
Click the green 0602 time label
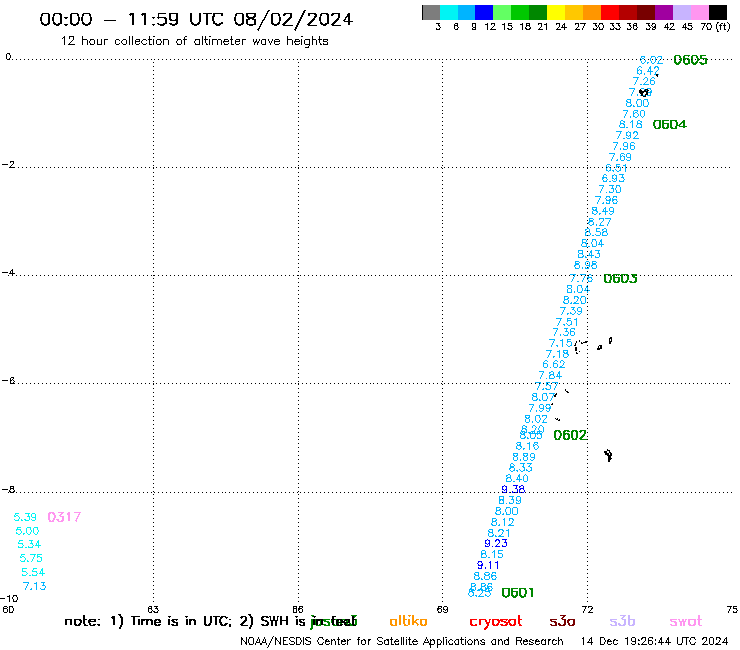tap(570, 435)
